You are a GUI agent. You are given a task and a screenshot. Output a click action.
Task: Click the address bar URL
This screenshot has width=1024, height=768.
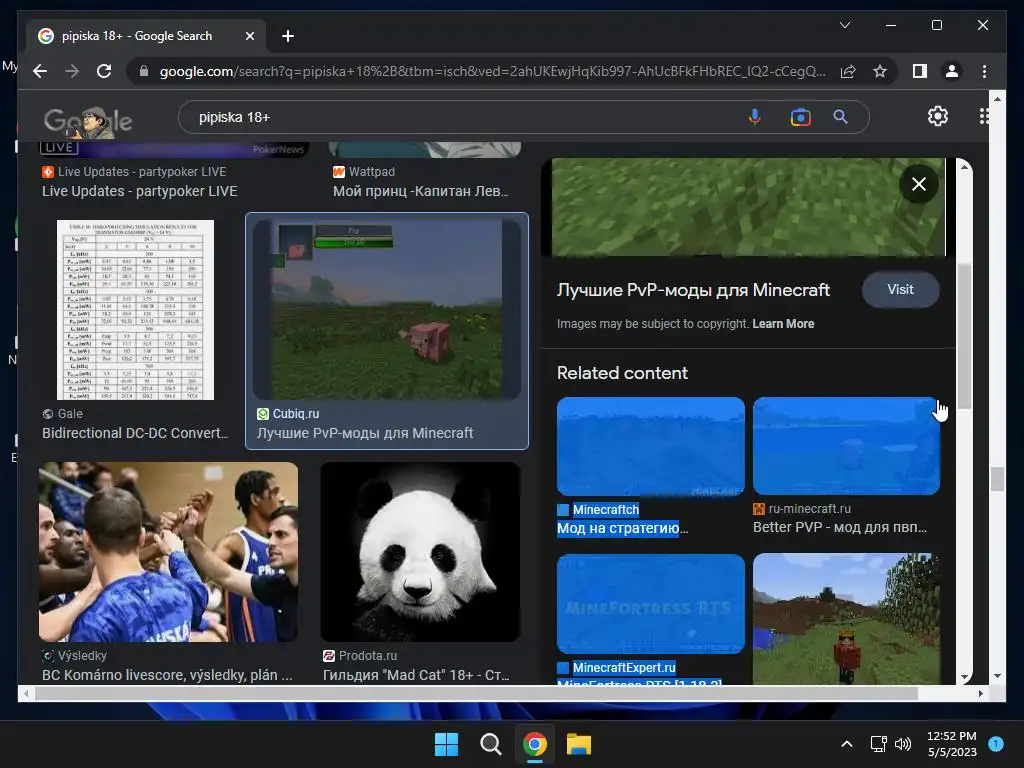pyautogui.click(x=492, y=71)
